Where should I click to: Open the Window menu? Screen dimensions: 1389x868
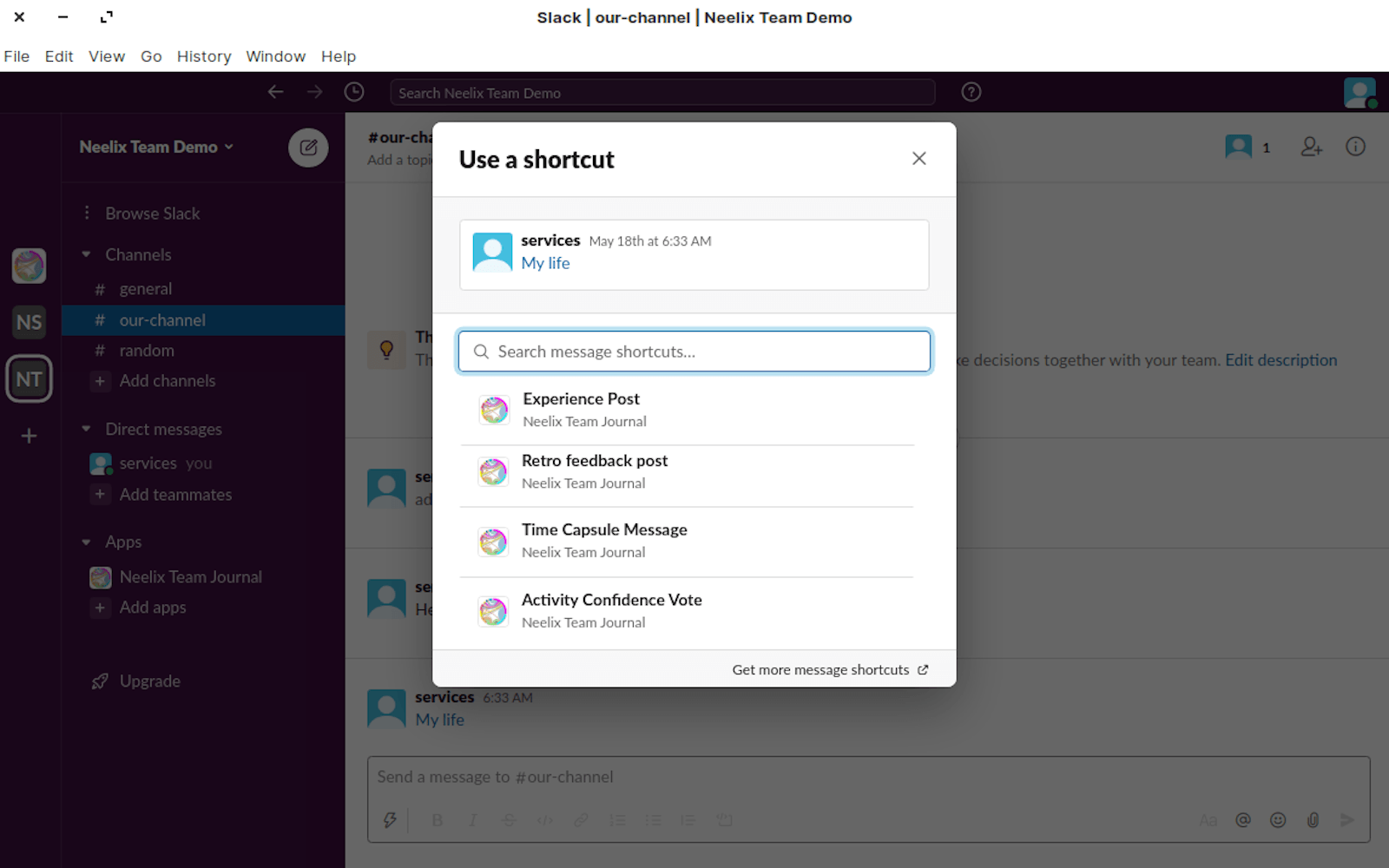[x=275, y=56]
